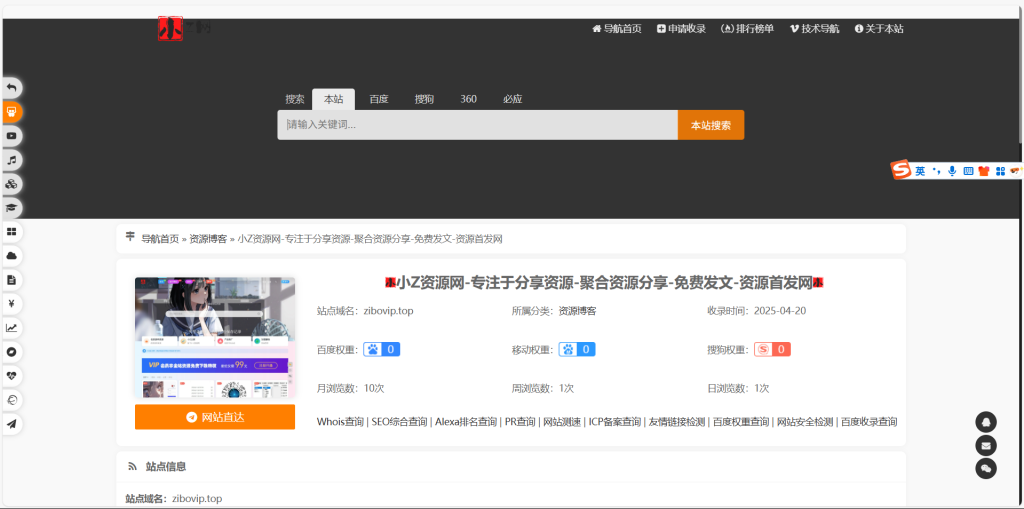
Task: Open WeChat contact floating button
Action: pyautogui.click(x=986, y=468)
